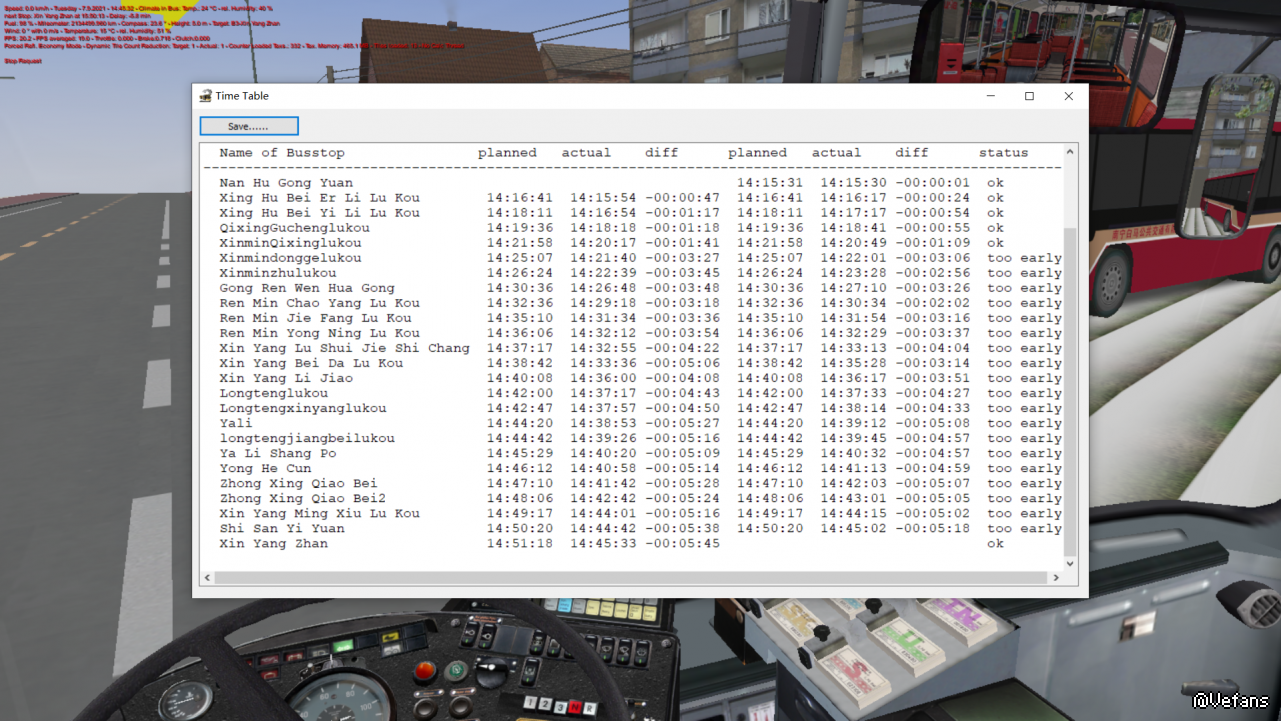Select the Nan Hu Gong Yuan row
The height and width of the screenshot is (721, 1281).
pyautogui.click(x=286, y=183)
